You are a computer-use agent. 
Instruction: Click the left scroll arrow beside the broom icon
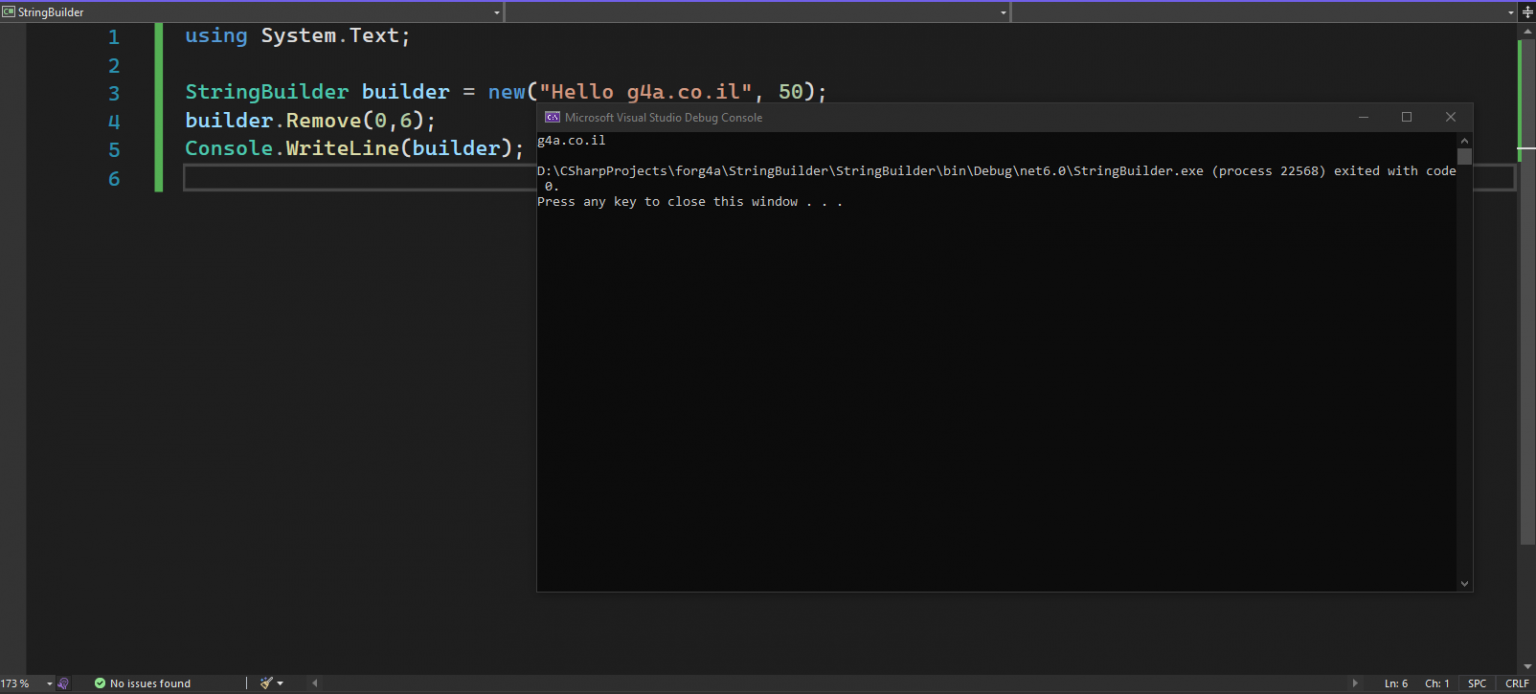pyautogui.click(x=314, y=683)
